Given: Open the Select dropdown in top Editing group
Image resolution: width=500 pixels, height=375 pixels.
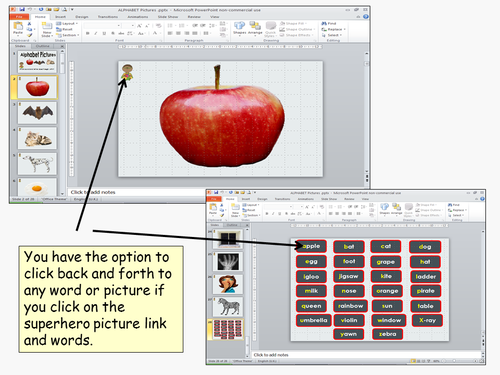Looking at the screenshot, I should tap(332, 35).
